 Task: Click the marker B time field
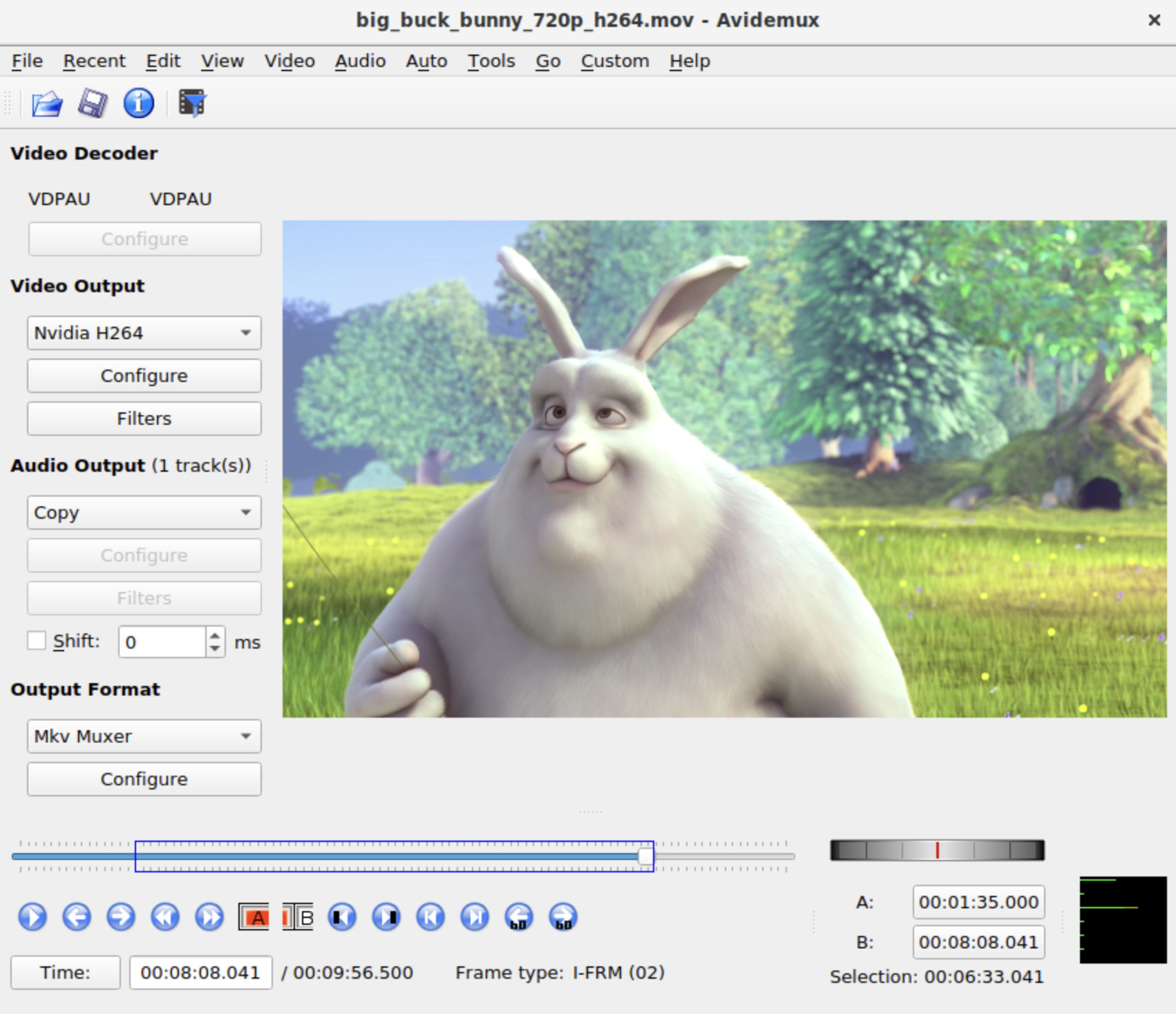(978, 942)
